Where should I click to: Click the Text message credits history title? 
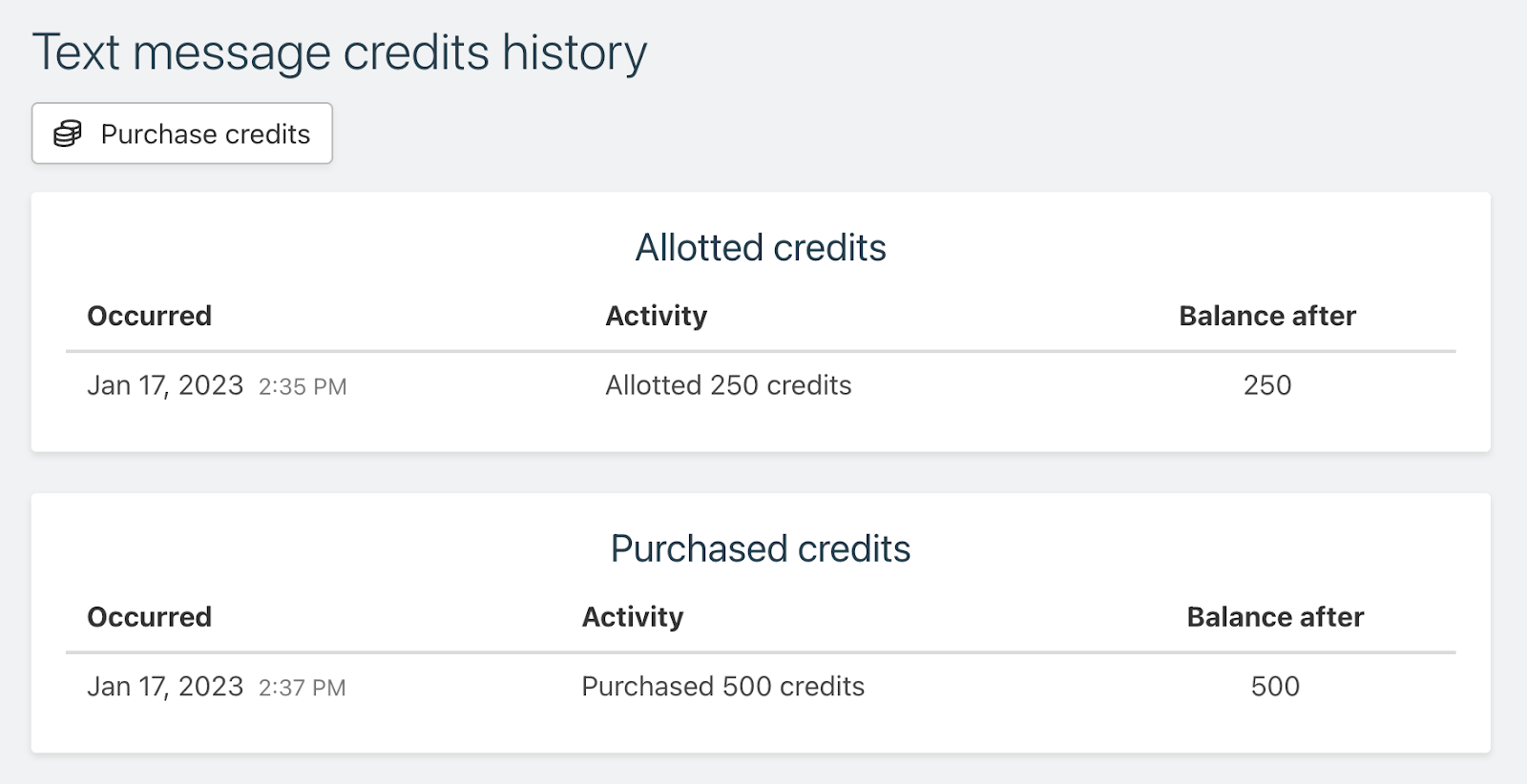tap(341, 52)
